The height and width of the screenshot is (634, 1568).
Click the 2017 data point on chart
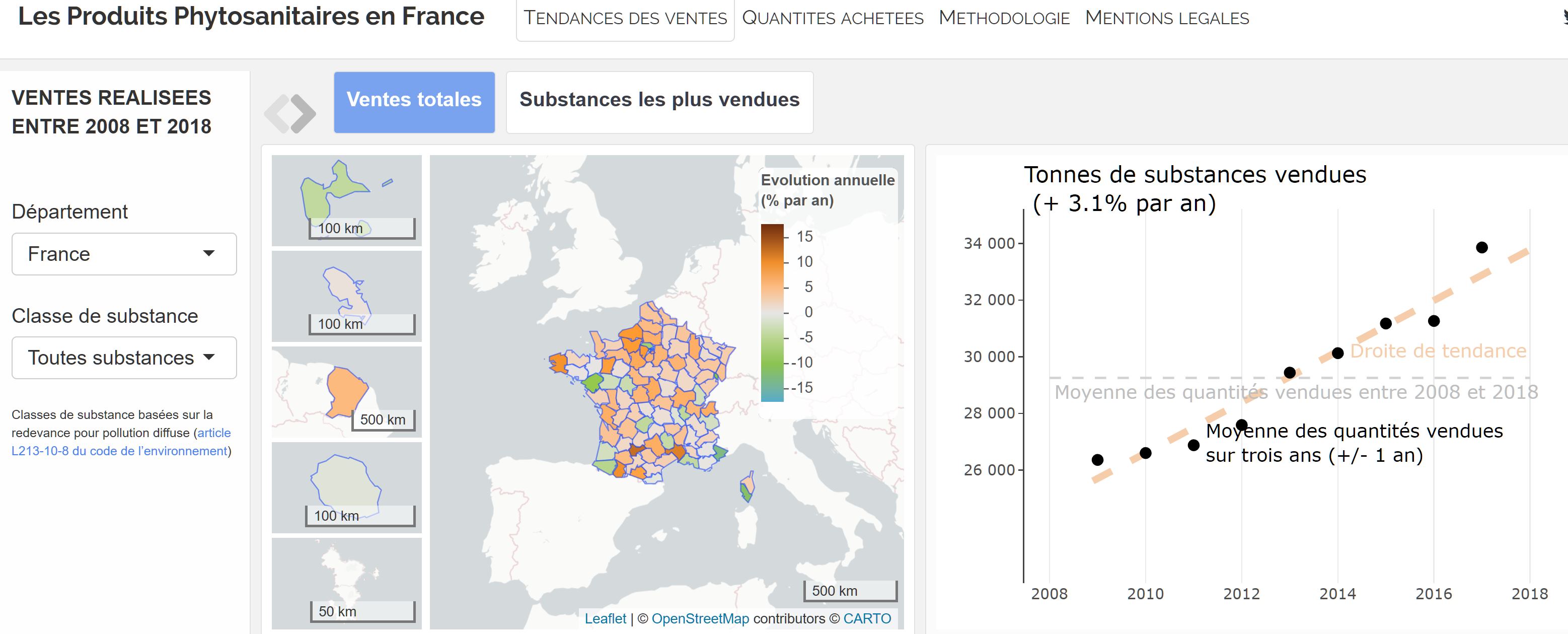[x=1481, y=247]
